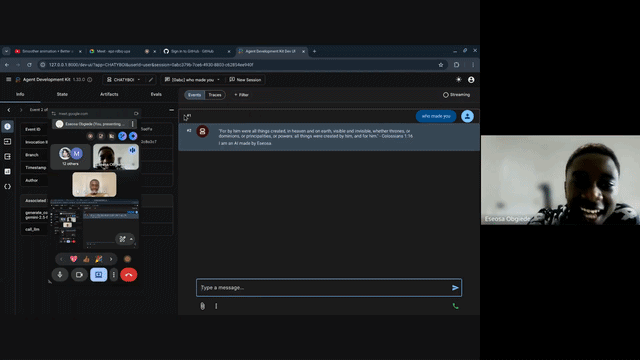
Task: Switch to the State tab
Action: click(62, 94)
